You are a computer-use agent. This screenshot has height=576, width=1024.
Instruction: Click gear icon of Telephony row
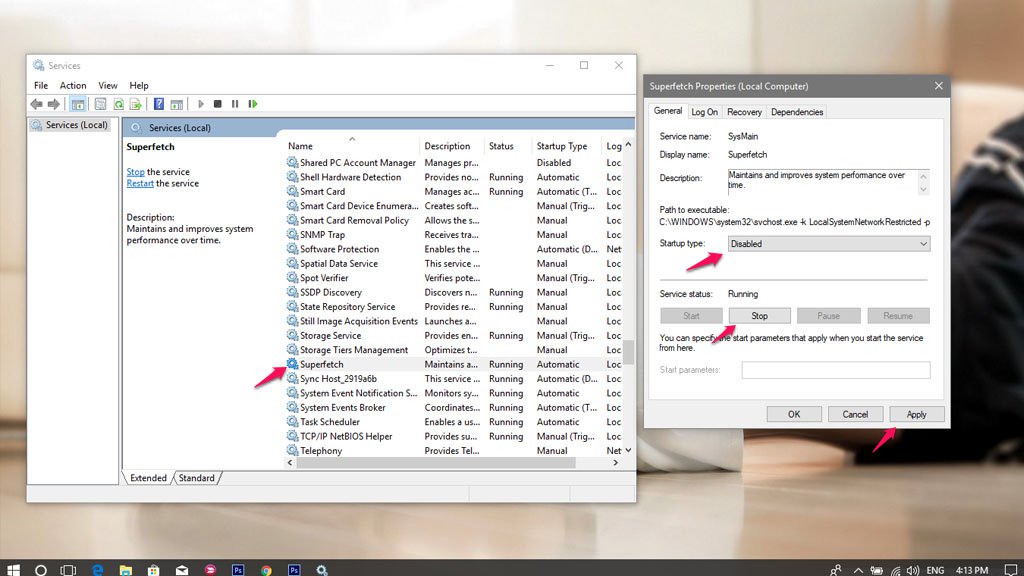[293, 450]
